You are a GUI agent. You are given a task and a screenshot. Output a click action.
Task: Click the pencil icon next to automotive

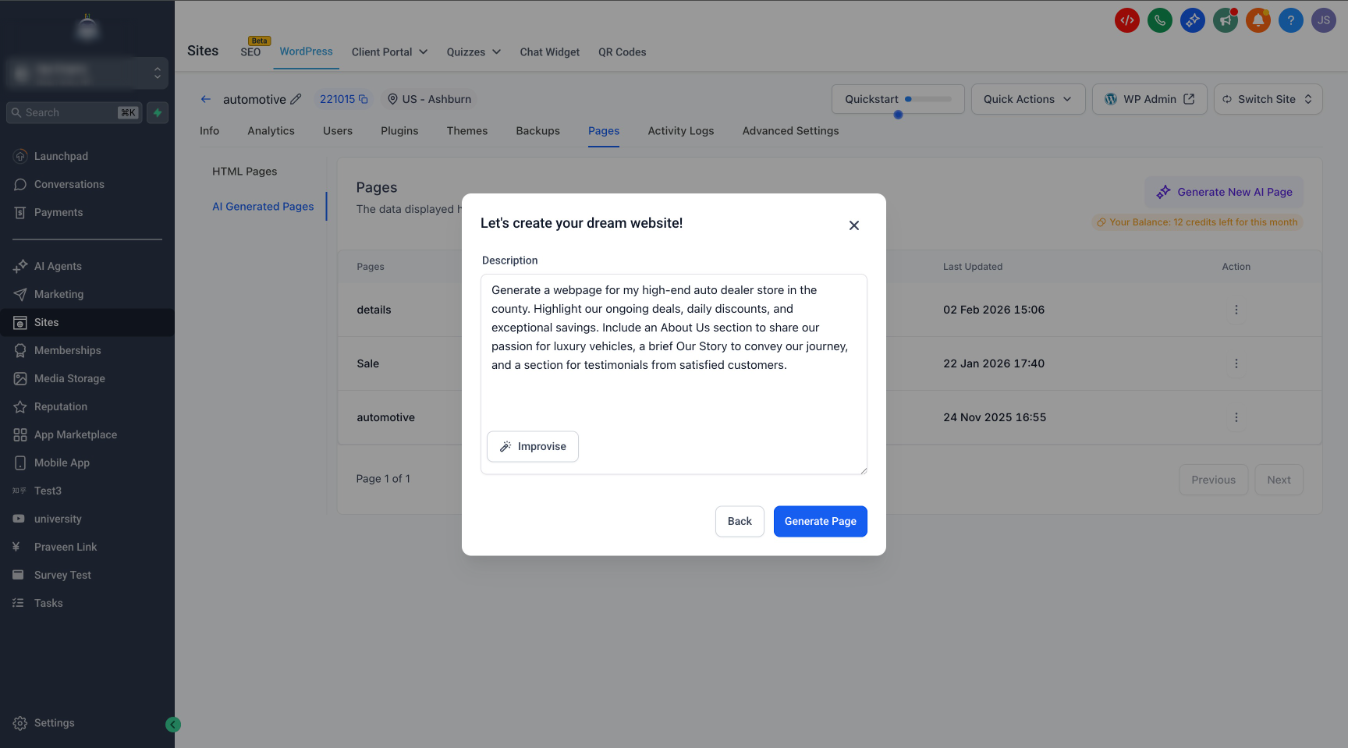point(295,99)
